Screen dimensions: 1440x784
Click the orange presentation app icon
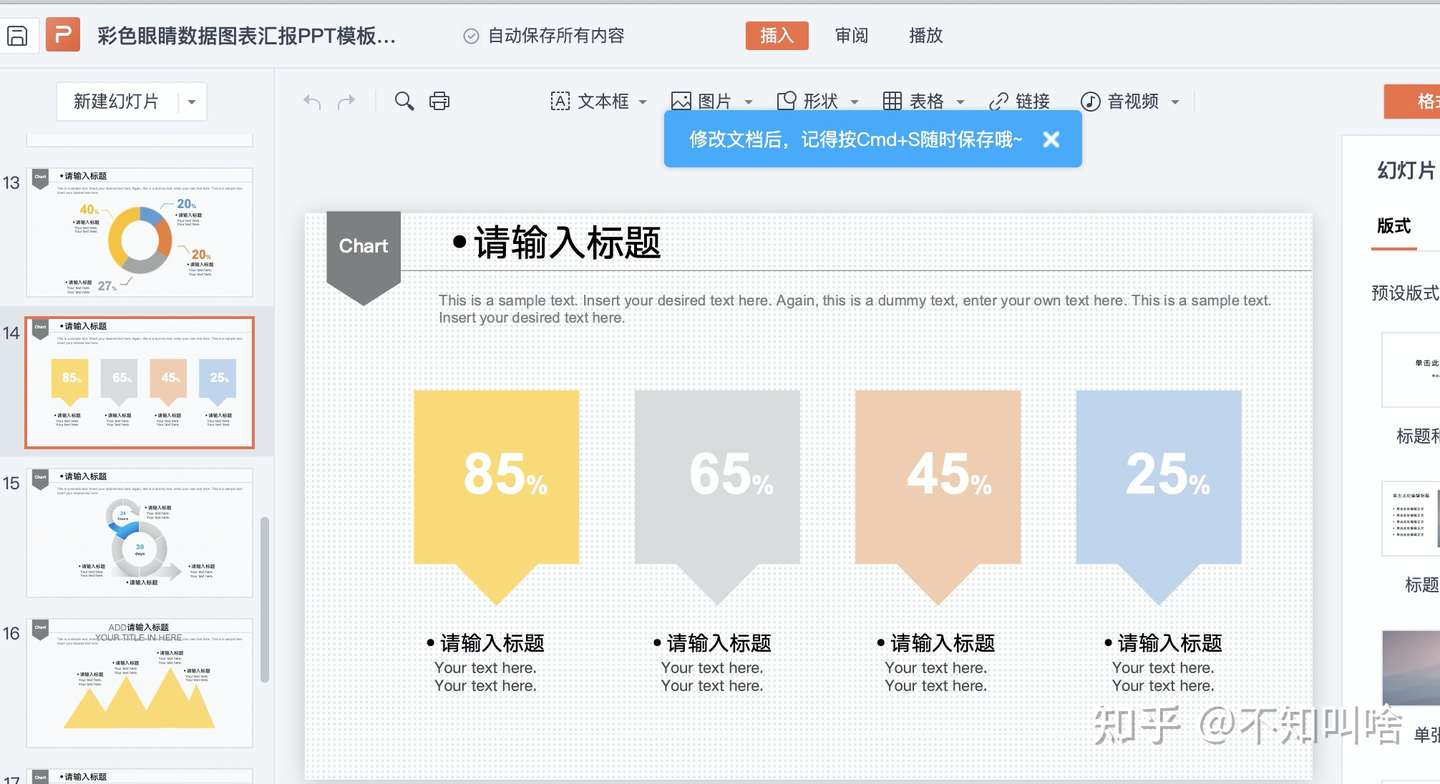click(62, 35)
